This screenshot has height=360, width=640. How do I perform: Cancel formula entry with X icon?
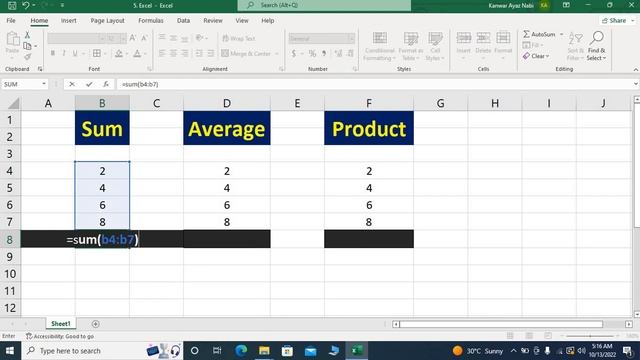(72, 84)
